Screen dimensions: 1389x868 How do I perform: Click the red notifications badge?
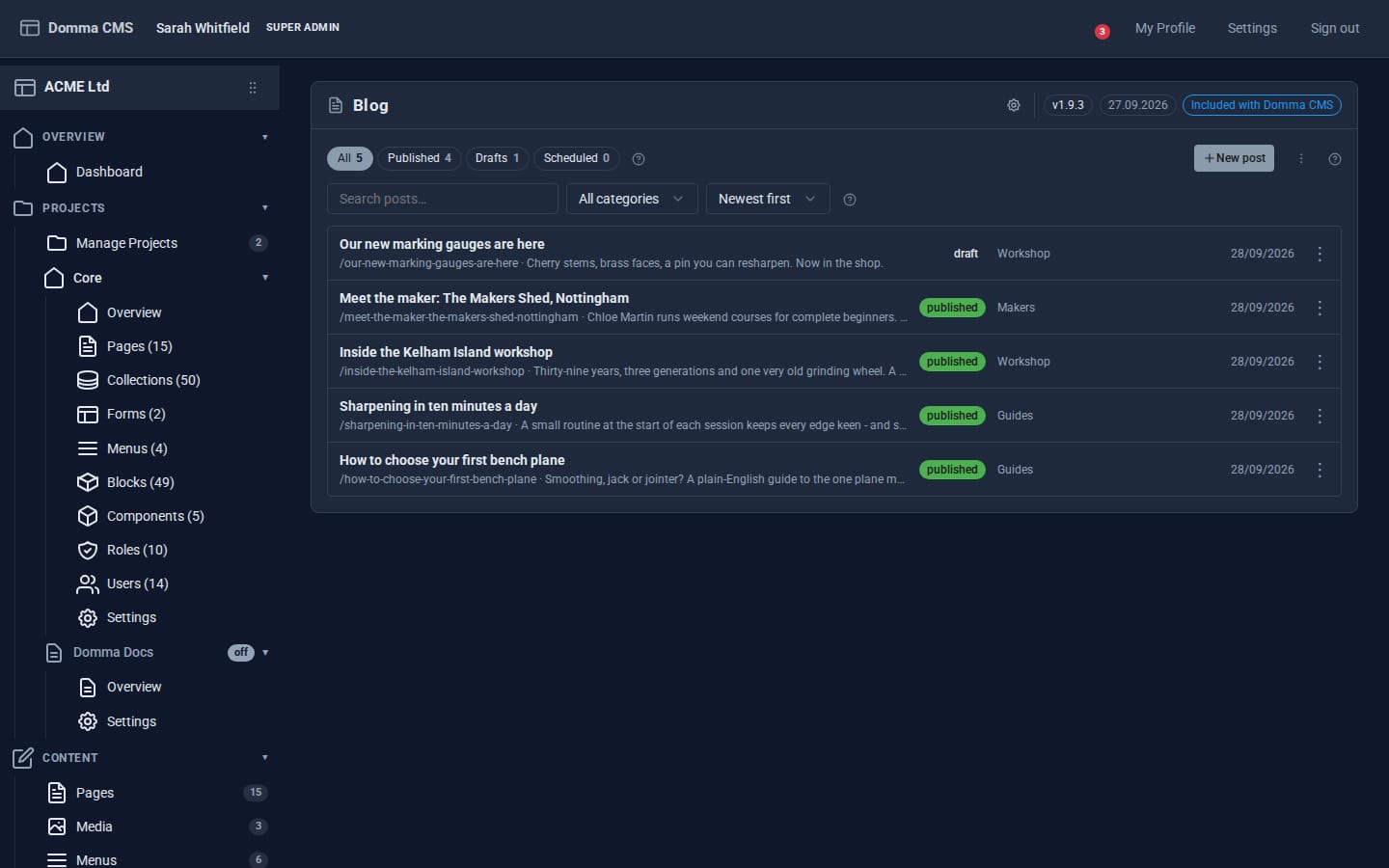click(x=1102, y=32)
